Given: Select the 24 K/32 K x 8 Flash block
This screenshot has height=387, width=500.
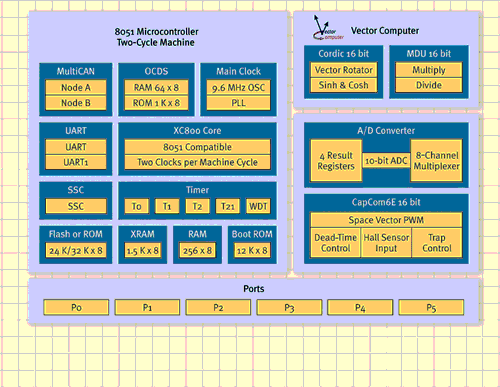Looking at the screenshot, I should (x=76, y=250).
